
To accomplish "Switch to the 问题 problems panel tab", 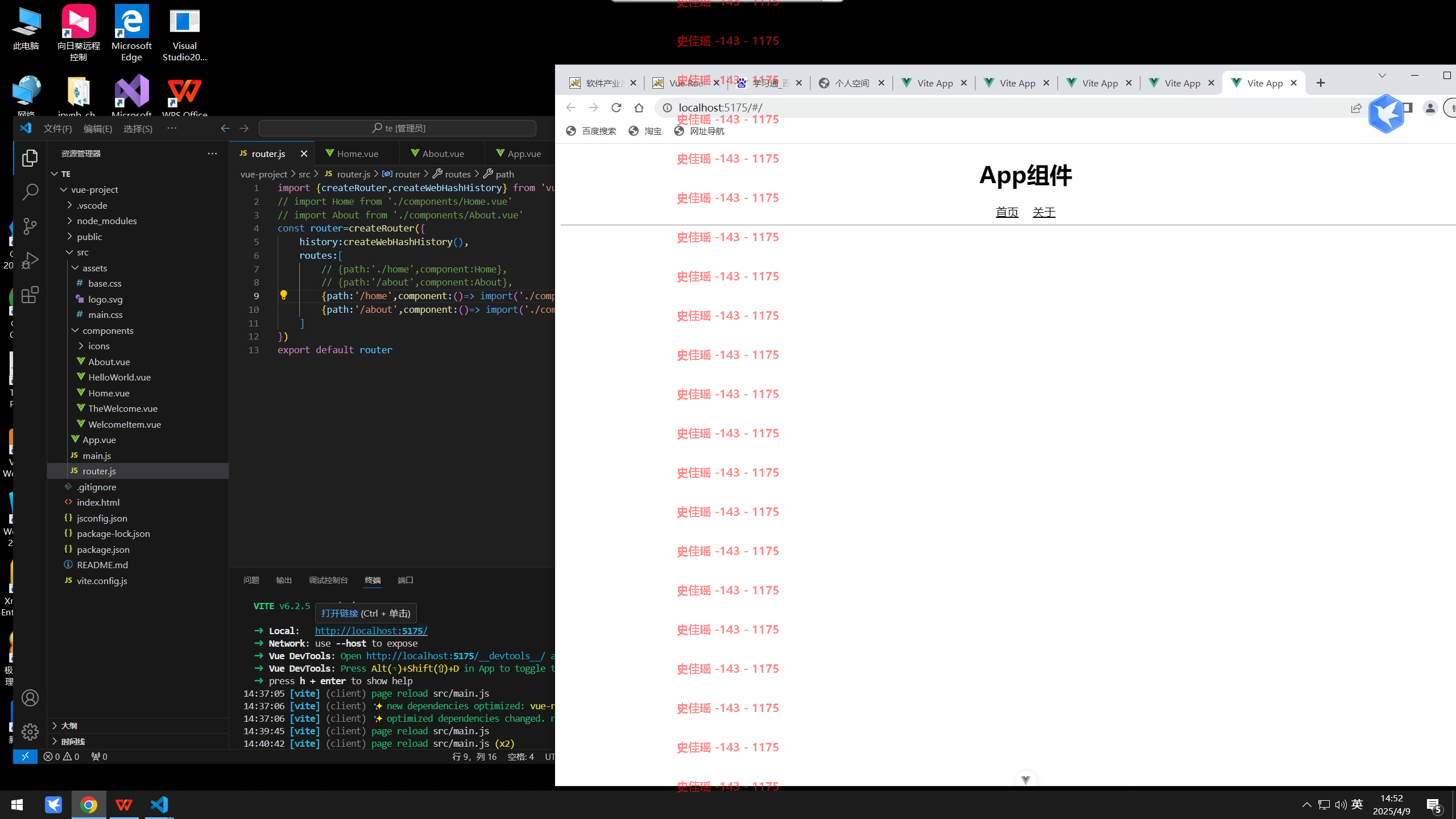I will tap(251, 580).
